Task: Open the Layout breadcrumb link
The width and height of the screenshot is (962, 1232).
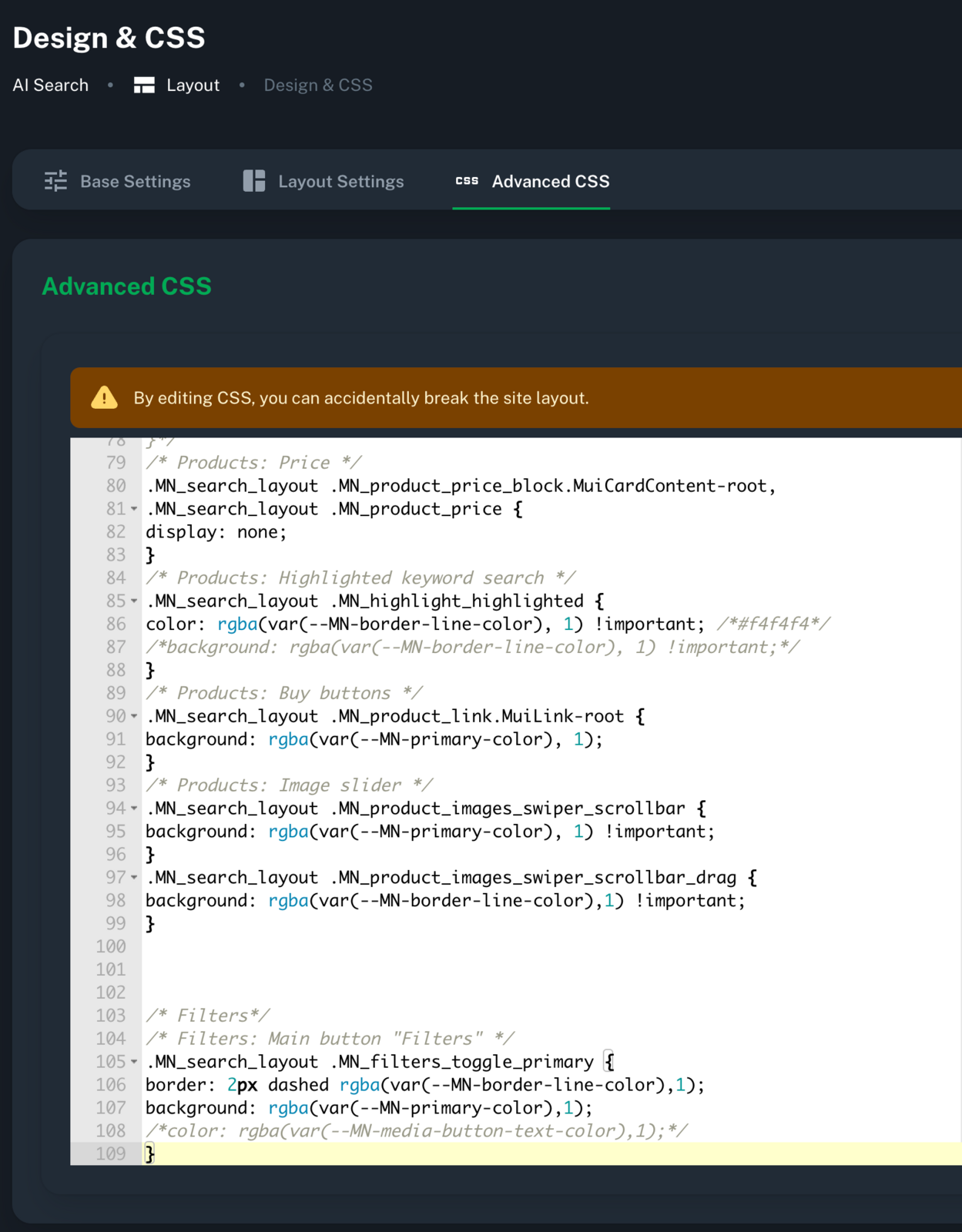Action: click(193, 85)
